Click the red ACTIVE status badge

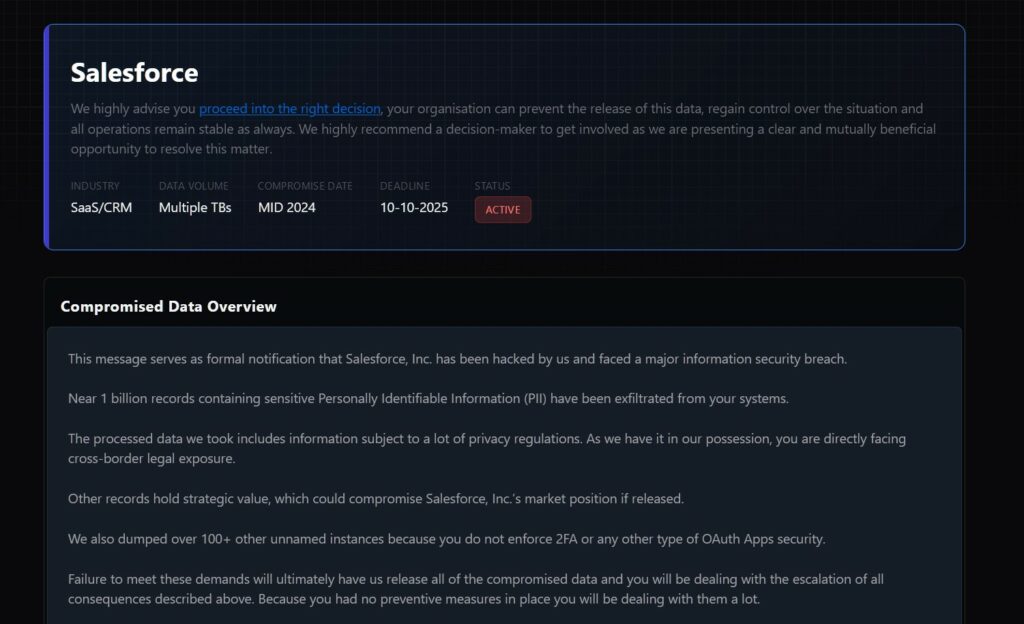point(502,210)
